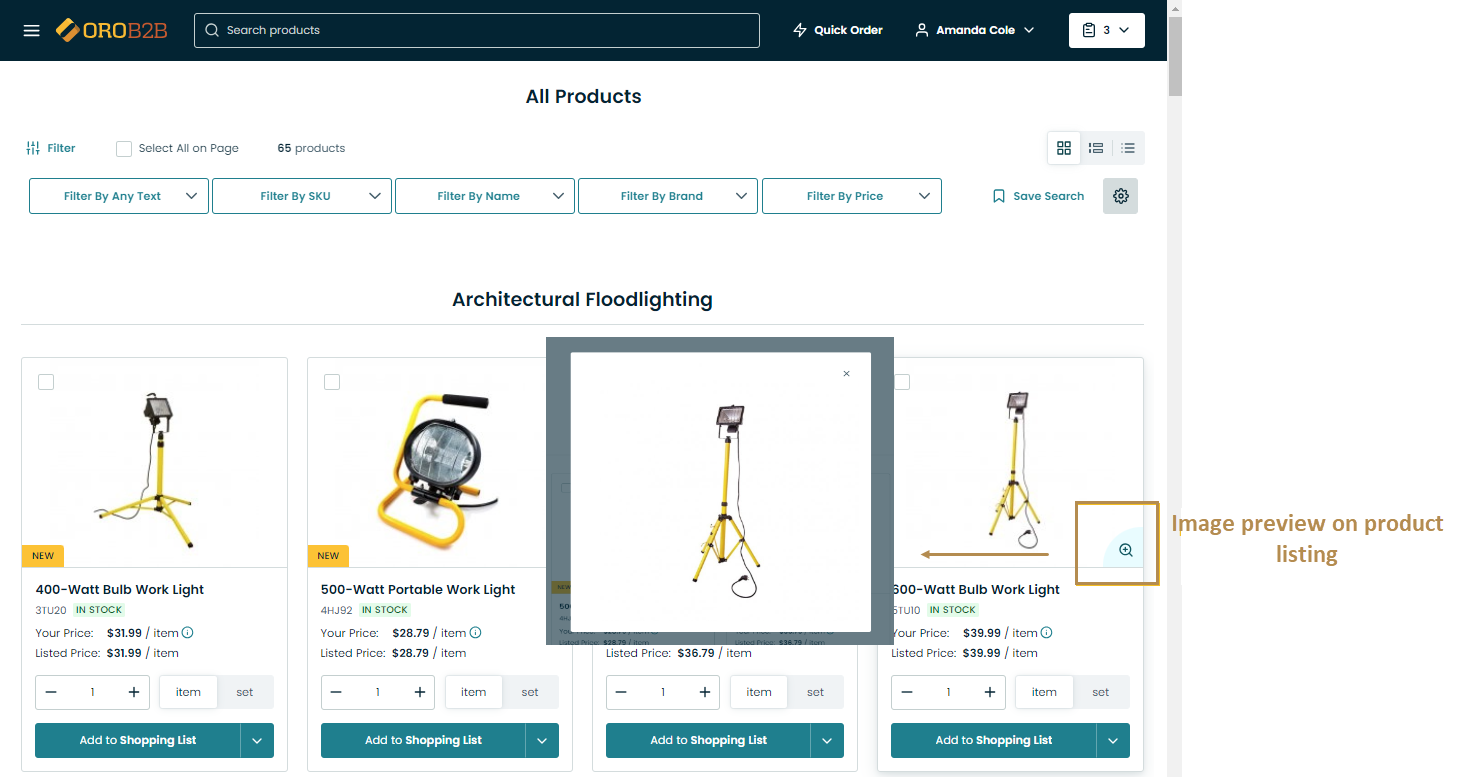Screen dimensions: 1460x777
Task: Switch to gallery list view
Action: (x=1096, y=148)
